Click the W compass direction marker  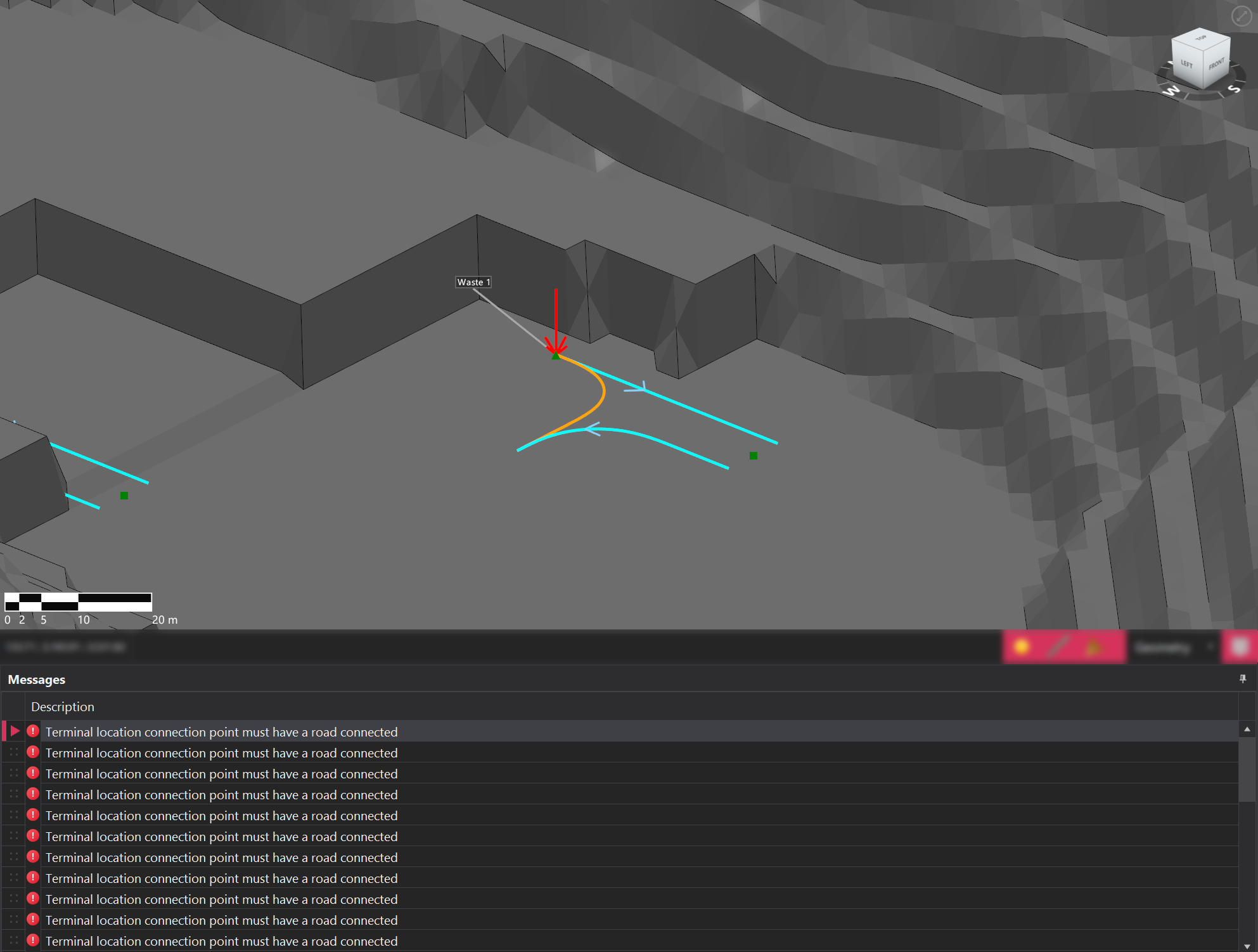click(1171, 91)
